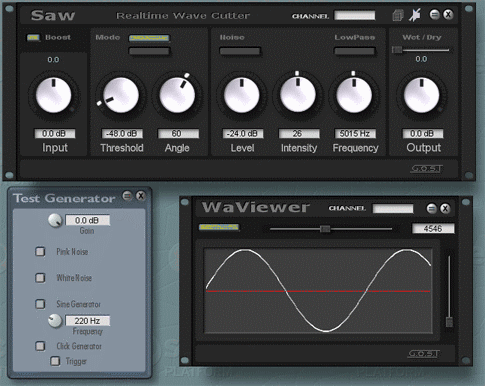Enable the Sine Generator checkbox
The image size is (485, 386).
click(40, 304)
